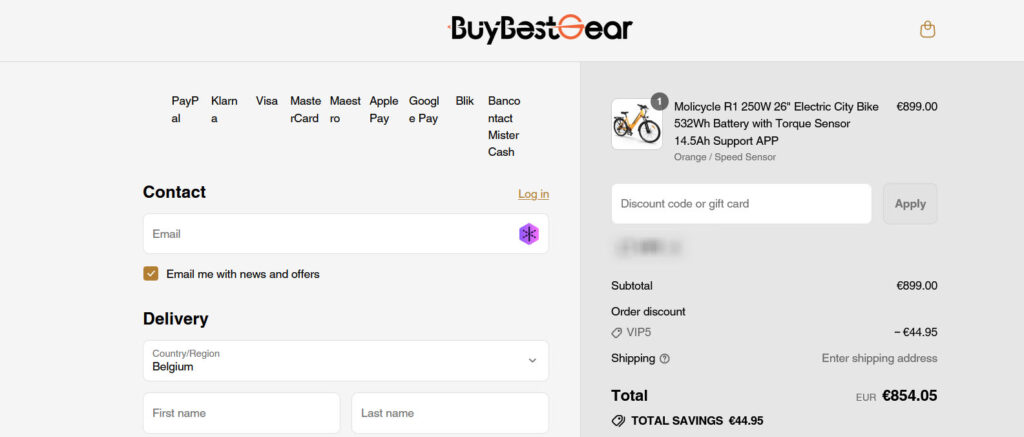Click the Bancontact Mister Cash icon
The width and height of the screenshot is (1024, 437).
(503, 126)
